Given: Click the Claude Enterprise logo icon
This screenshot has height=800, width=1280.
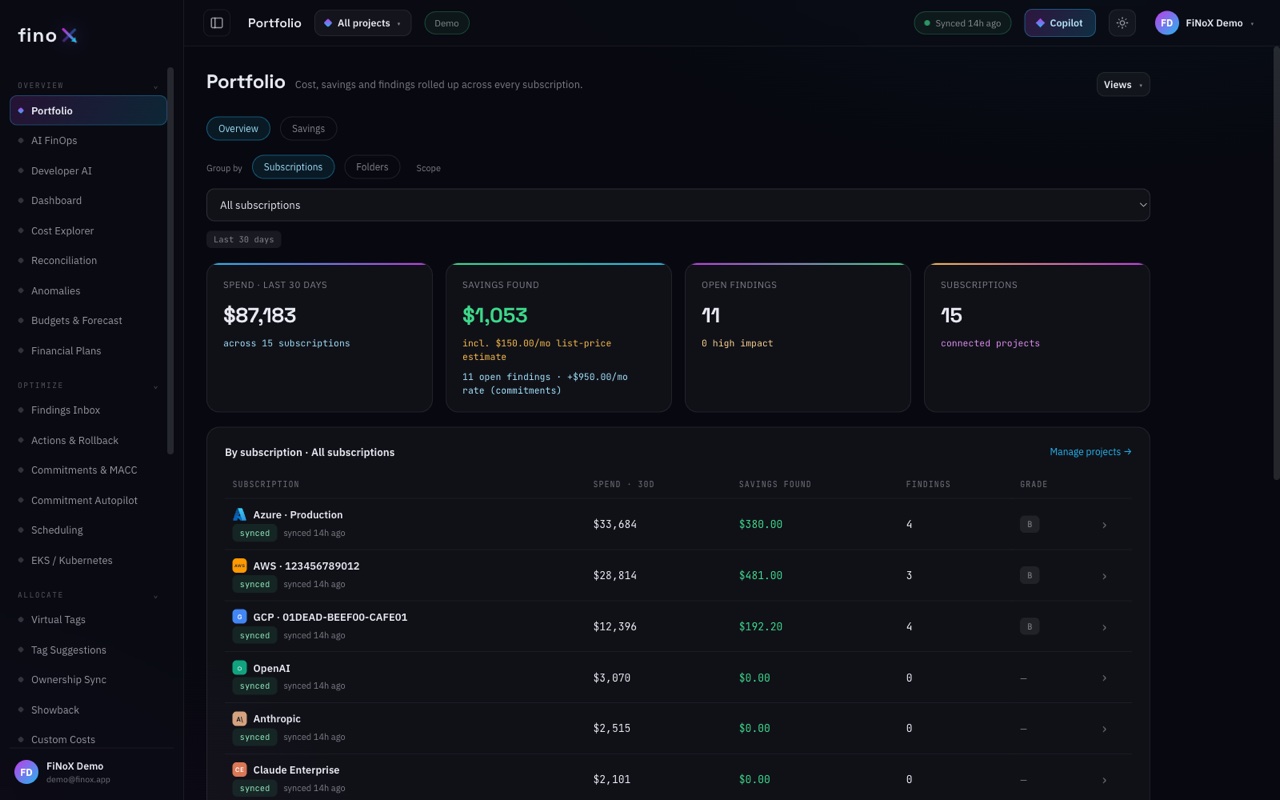Looking at the screenshot, I should coord(239,769).
